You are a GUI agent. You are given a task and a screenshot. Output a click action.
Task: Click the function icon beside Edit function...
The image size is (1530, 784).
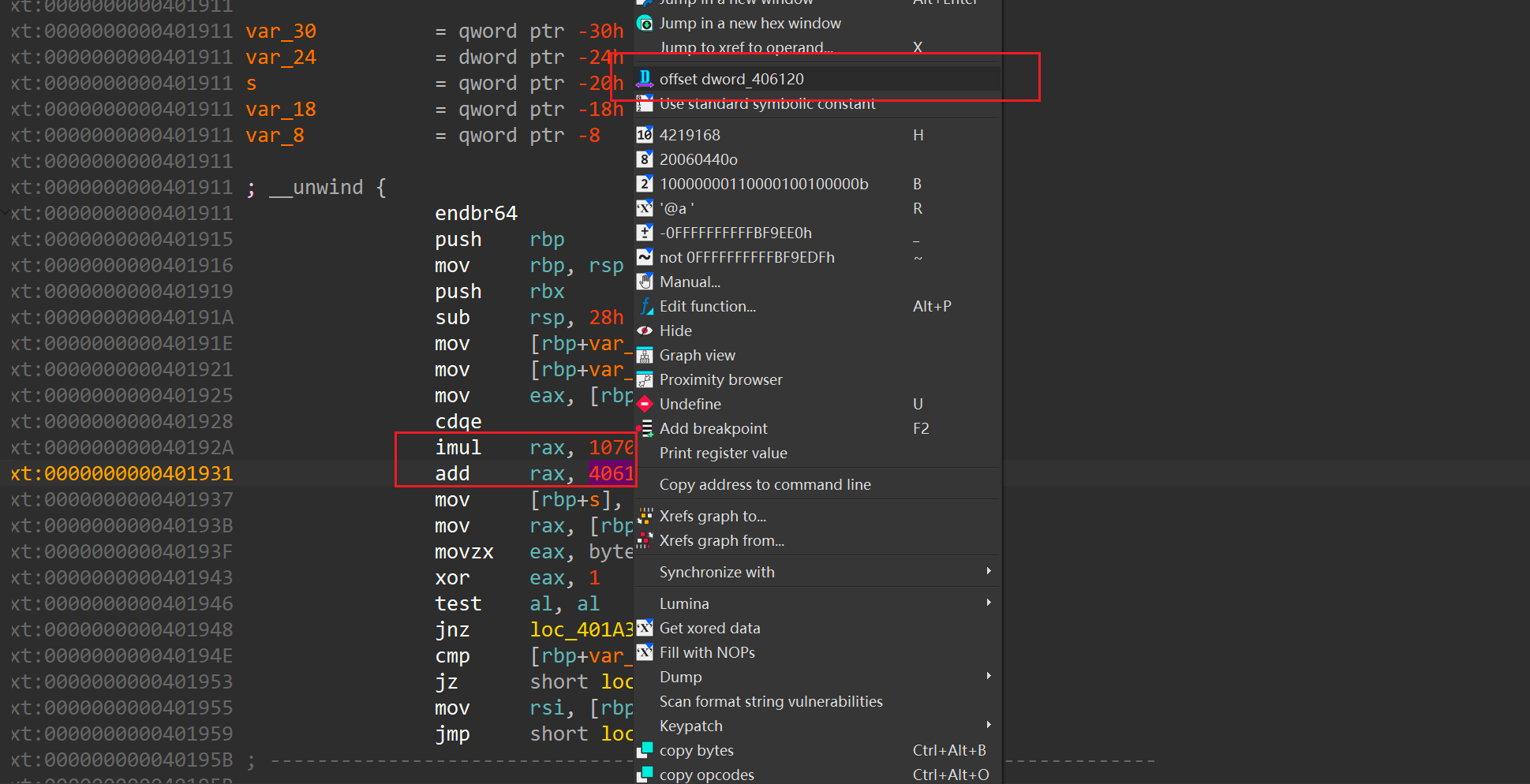click(x=645, y=306)
